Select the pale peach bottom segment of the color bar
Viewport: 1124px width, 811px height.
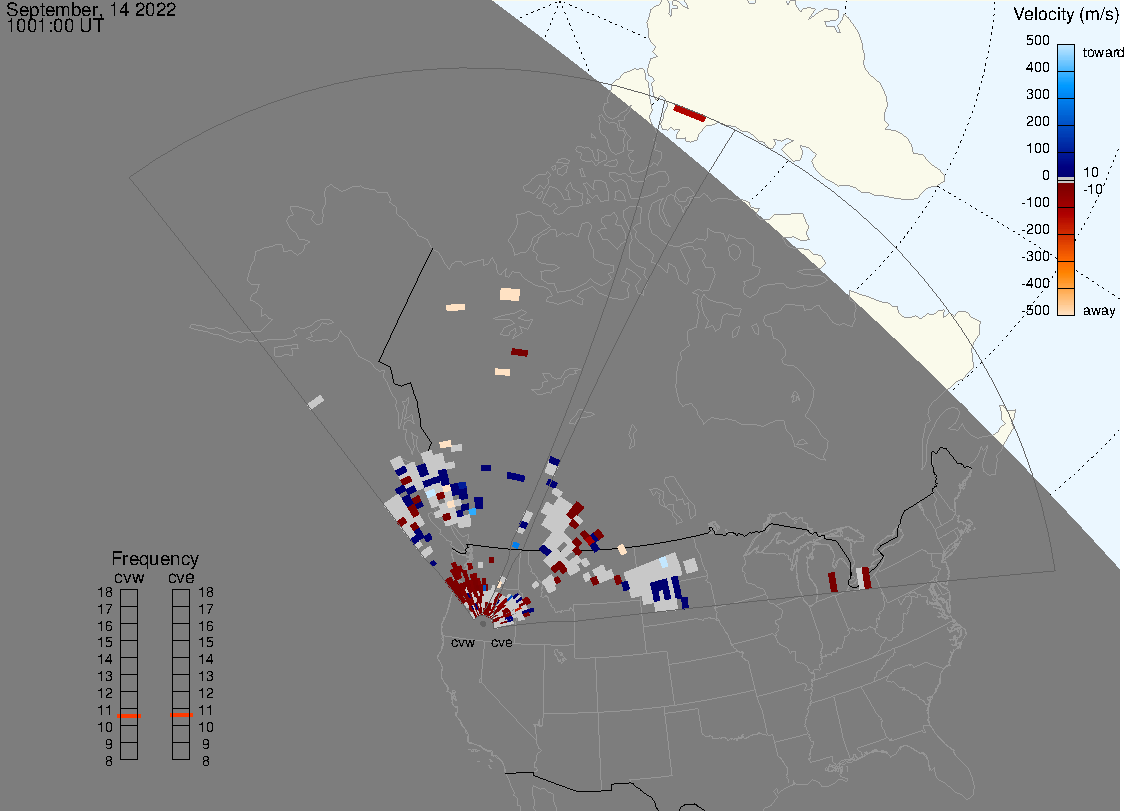(1066, 302)
